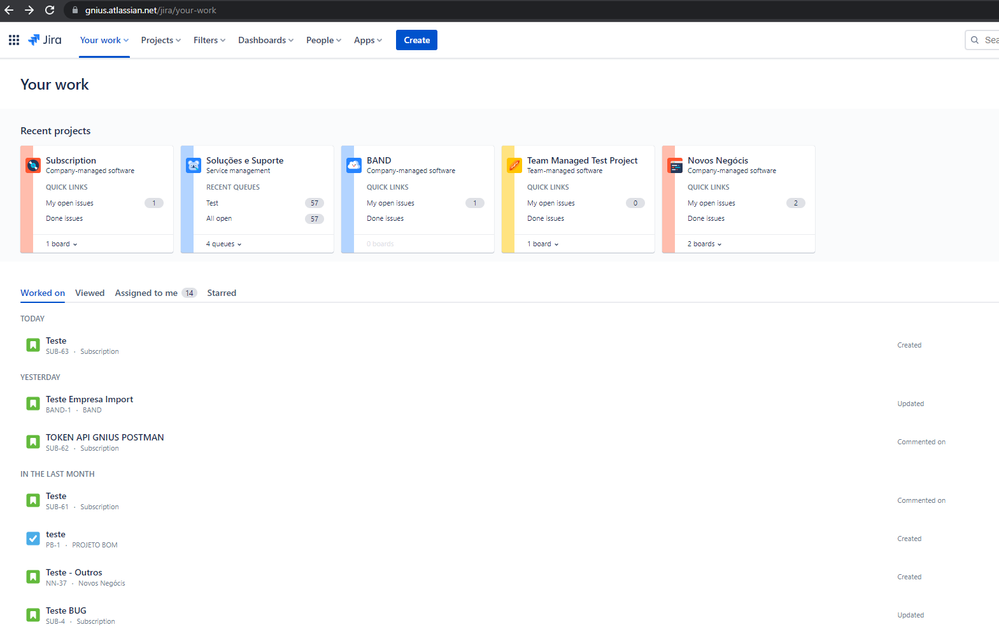This screenshot has width=999, height=639.
Task: Click the Jira logo
Action: pyautogui.click(x=45, y=40)
